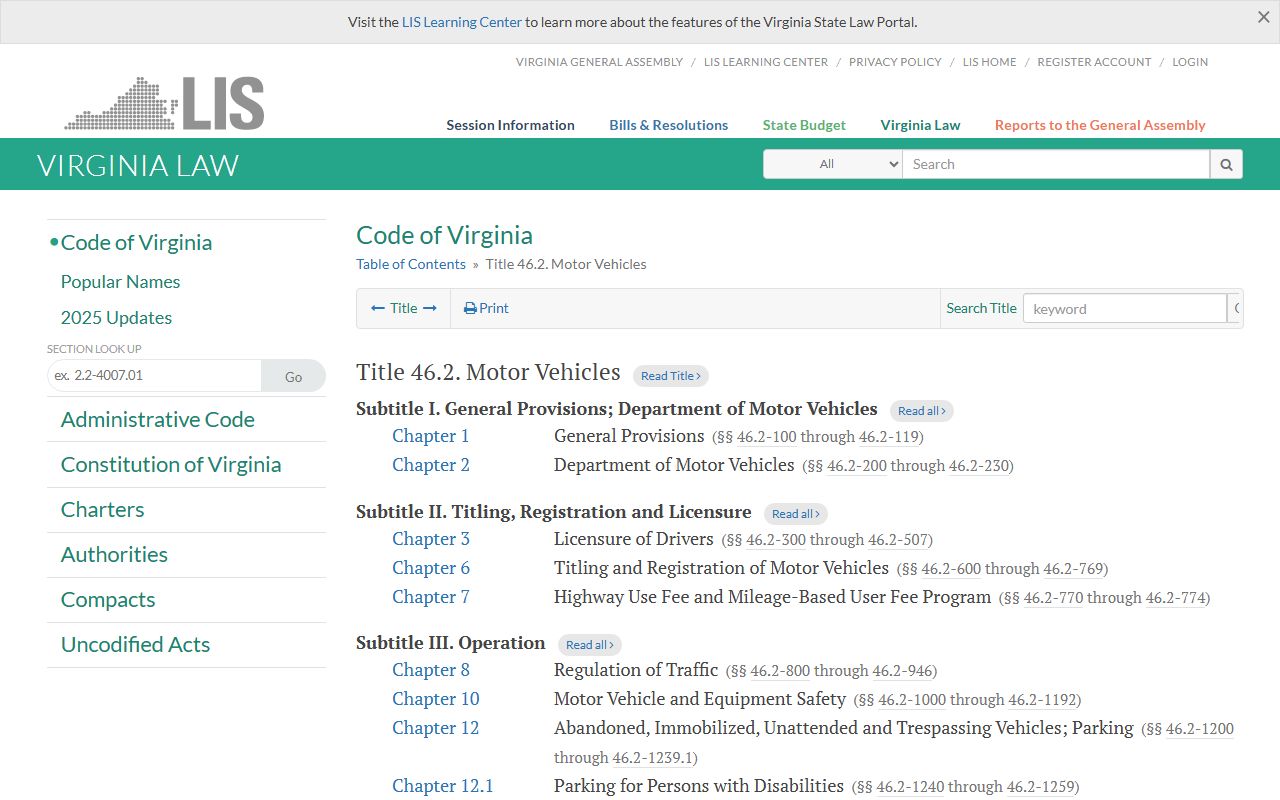1280x800 pixels.
Task: Click the printer icon in the toolbar
Action: tap(470, 308)
